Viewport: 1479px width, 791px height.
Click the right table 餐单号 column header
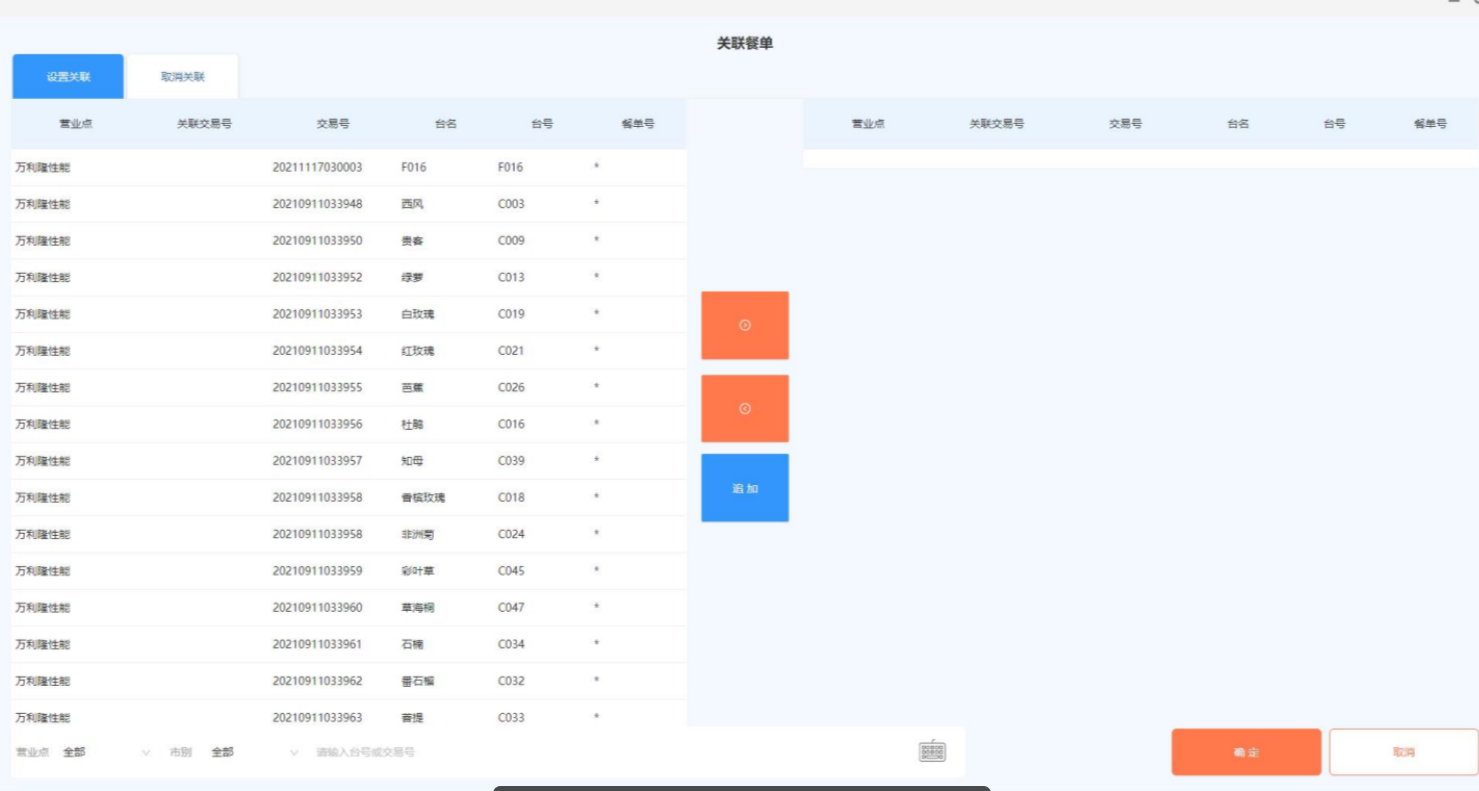pyautogui.click(x=1430, y=124)
